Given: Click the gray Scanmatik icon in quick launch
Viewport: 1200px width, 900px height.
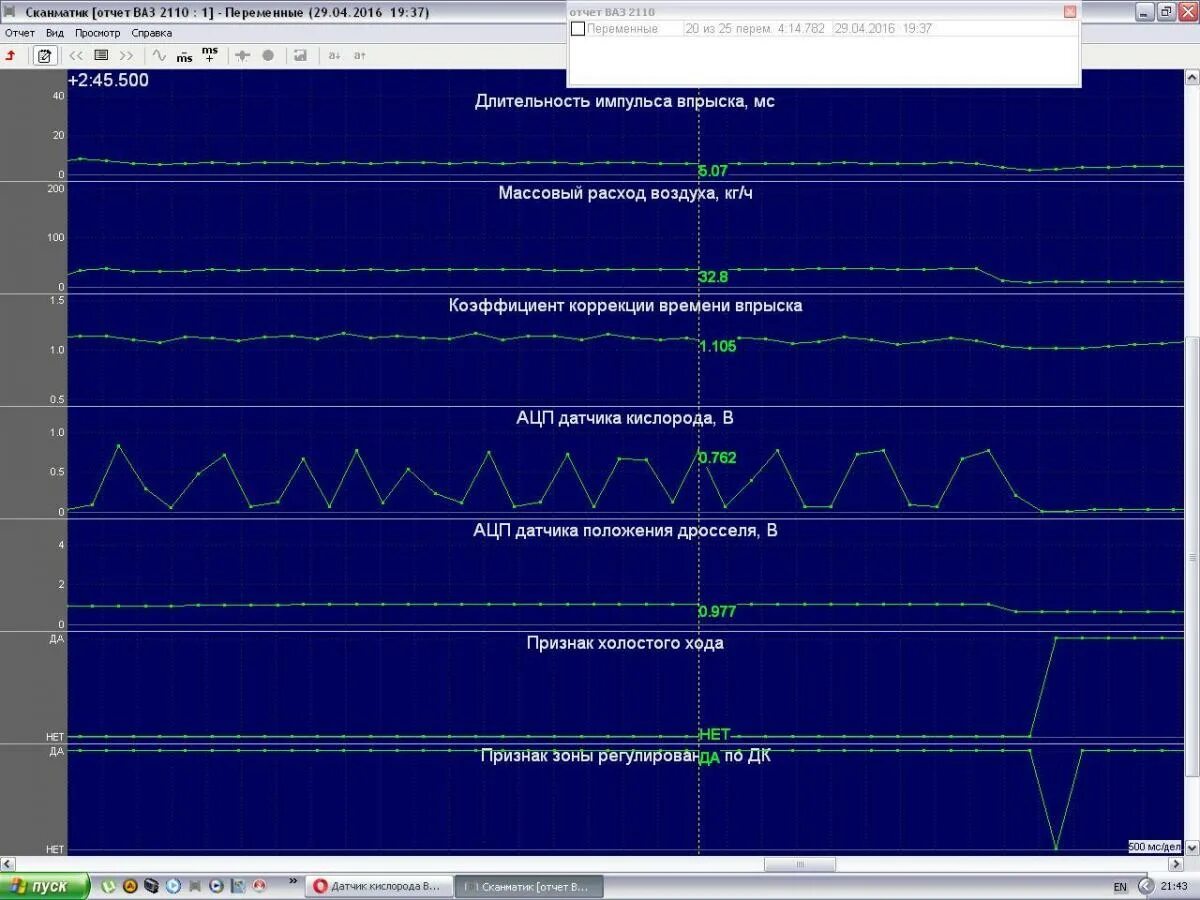Looking at the screenshot, I should click(x=195, y=886).
